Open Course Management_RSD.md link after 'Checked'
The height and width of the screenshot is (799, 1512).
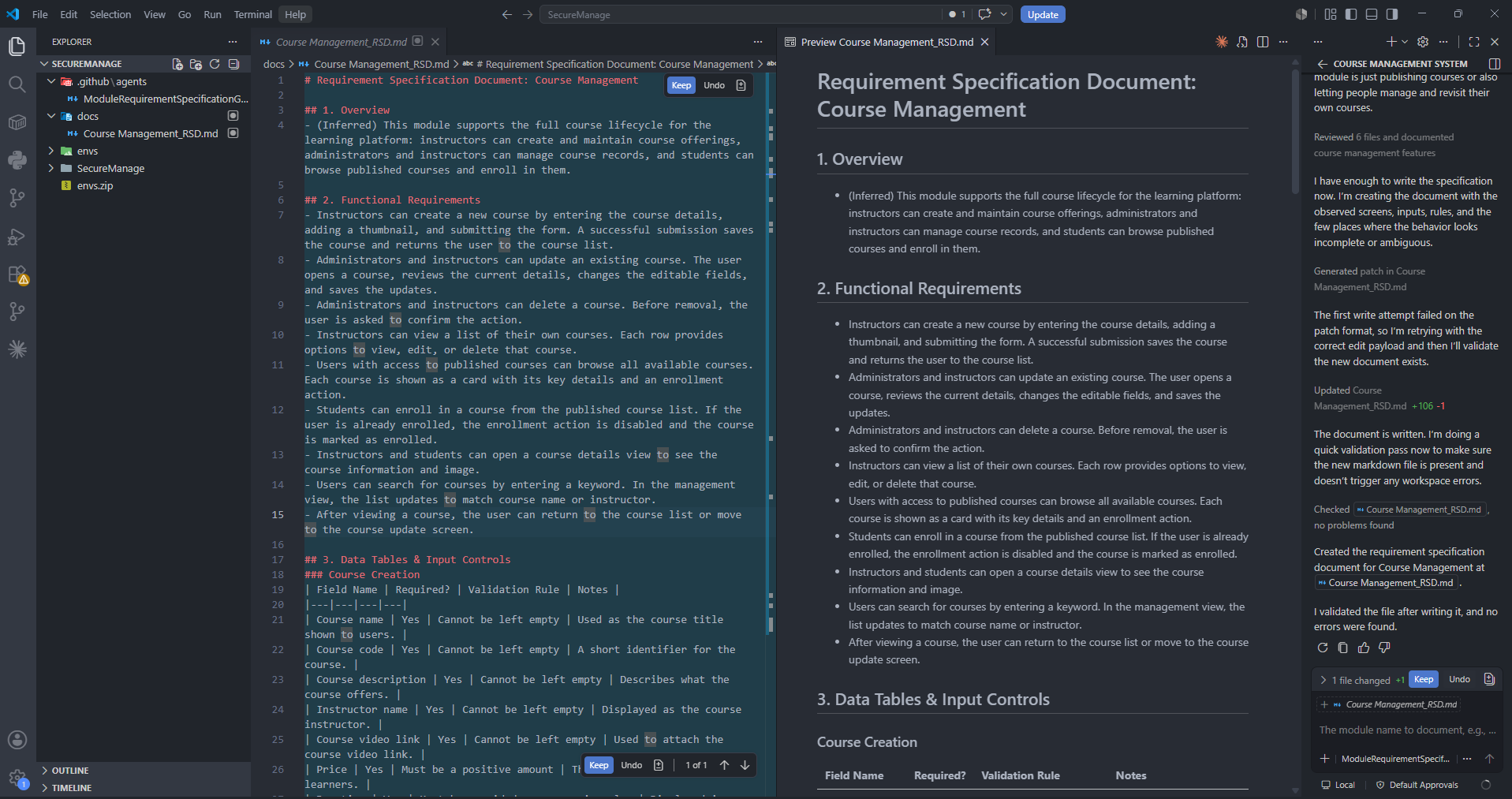pos(1420,510)
